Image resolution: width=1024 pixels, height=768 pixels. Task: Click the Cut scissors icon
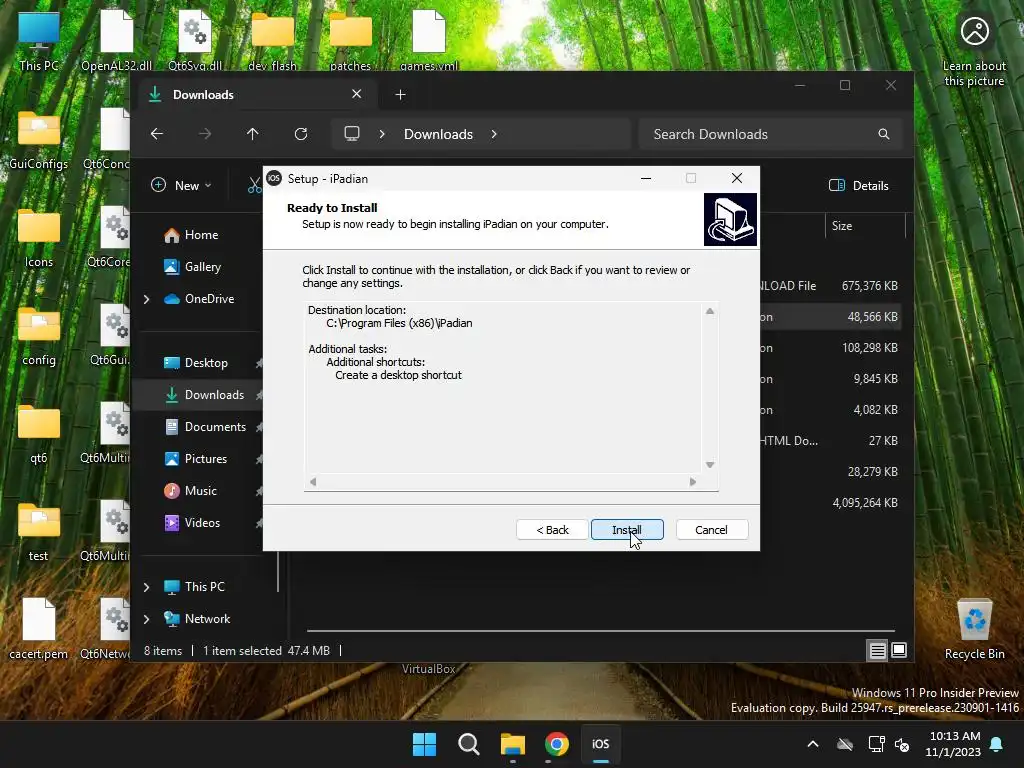click(x=254, y=185)
